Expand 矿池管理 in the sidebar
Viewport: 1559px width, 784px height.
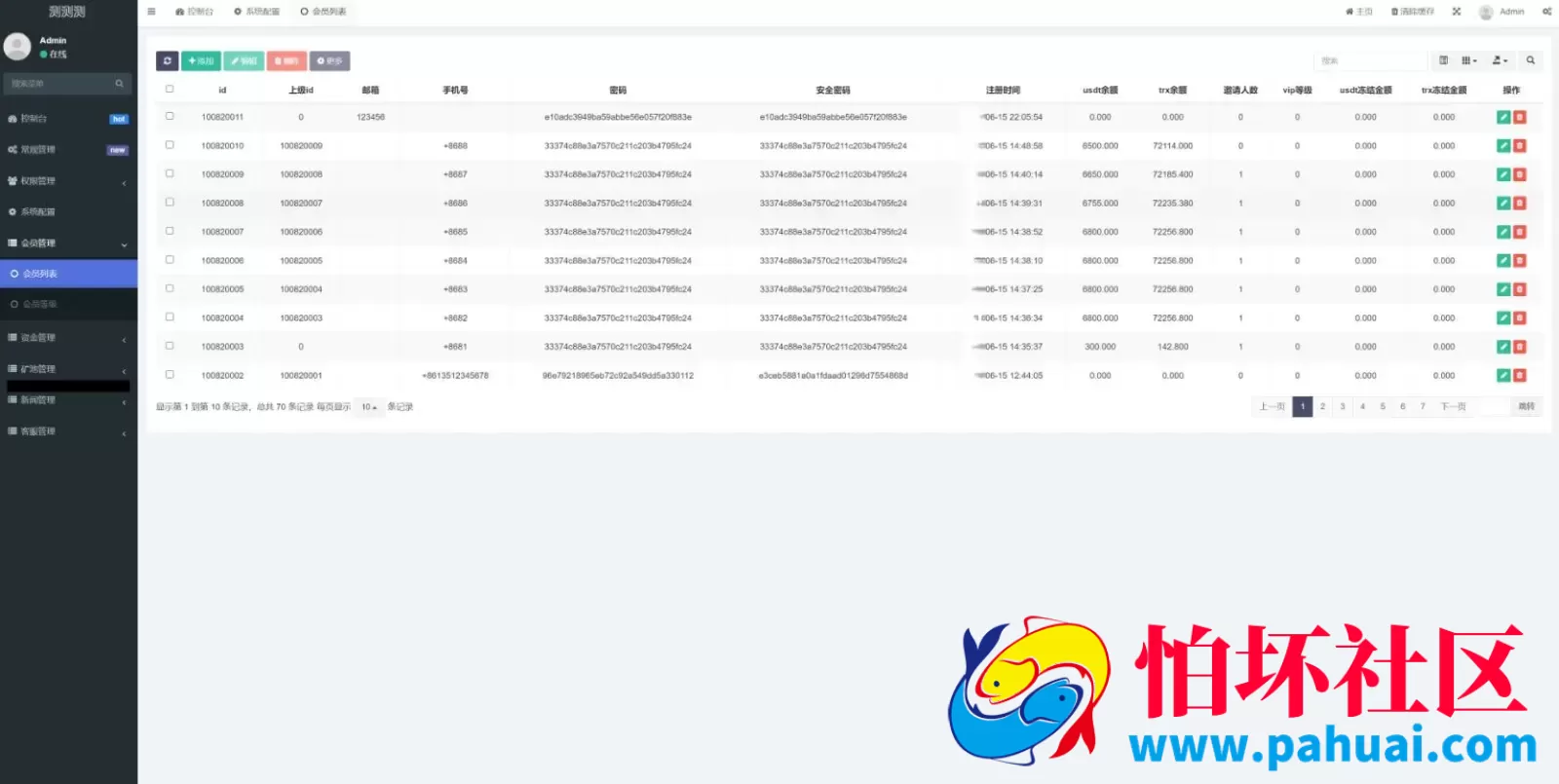pos(68,369)
